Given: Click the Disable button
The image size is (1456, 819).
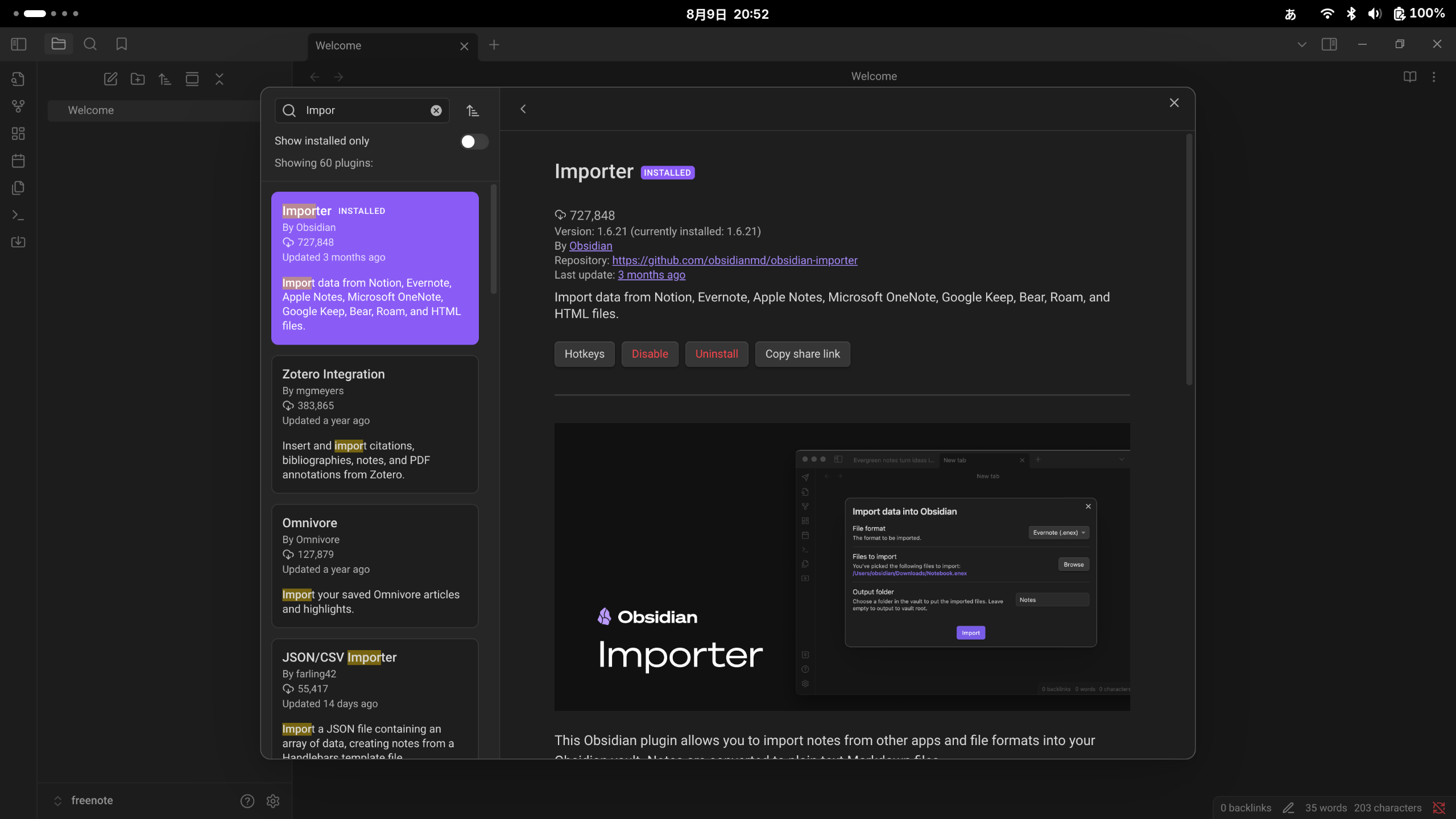Looking at the screenshot, I should coord(650,354).
